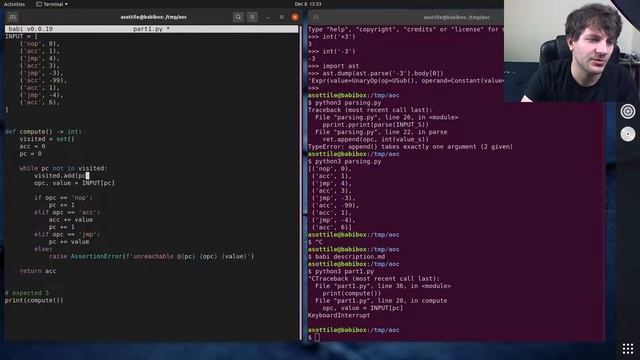Click ret.append(opc, int(value_s)) traceback line
Image resolution: width=640 pixels, height=360 pixels.
[376, 139]
